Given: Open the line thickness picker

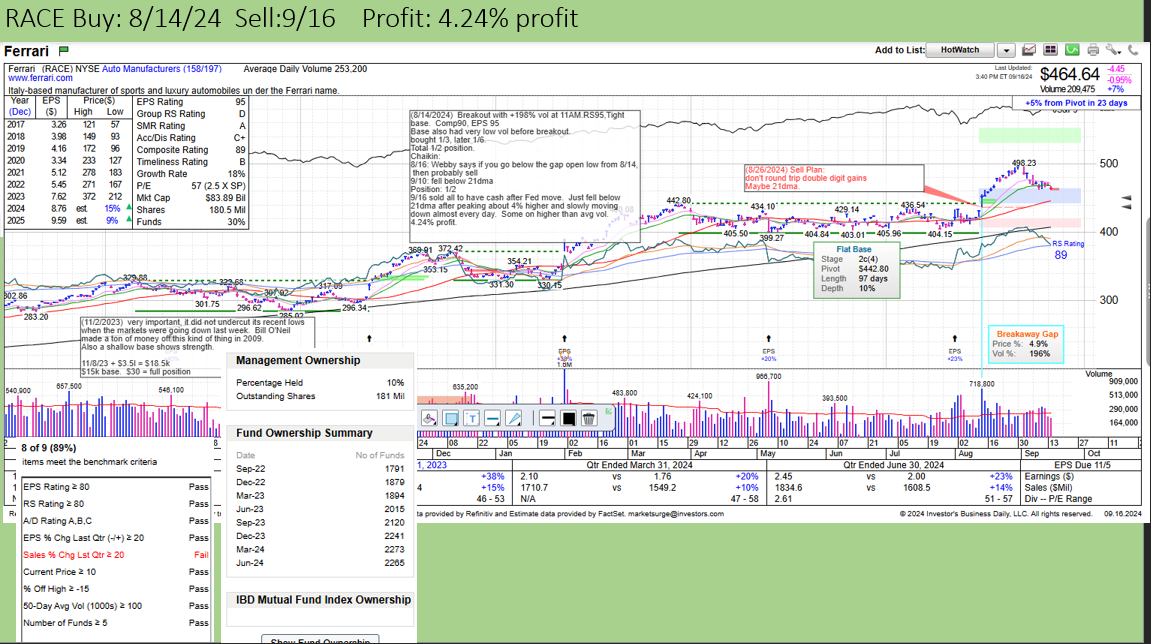Looking at the screenshot, I should tap(547, 419).
